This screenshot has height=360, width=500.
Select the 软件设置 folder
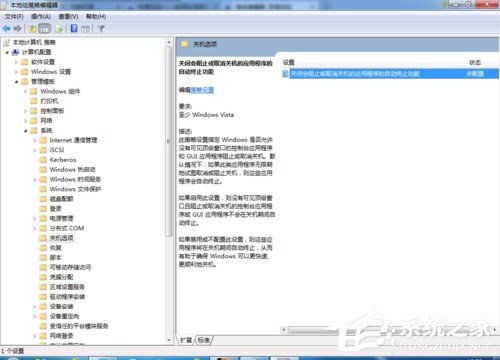43,62
